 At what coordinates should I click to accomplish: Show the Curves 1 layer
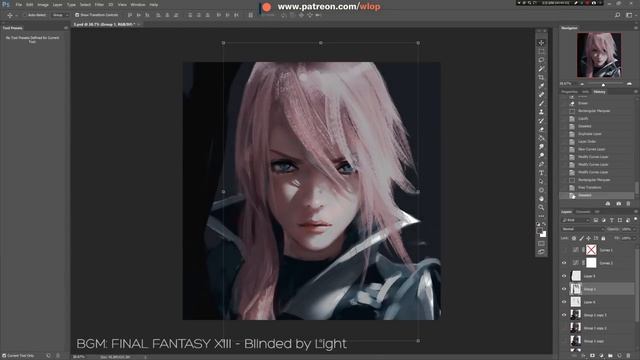click(x=564, y=250)
